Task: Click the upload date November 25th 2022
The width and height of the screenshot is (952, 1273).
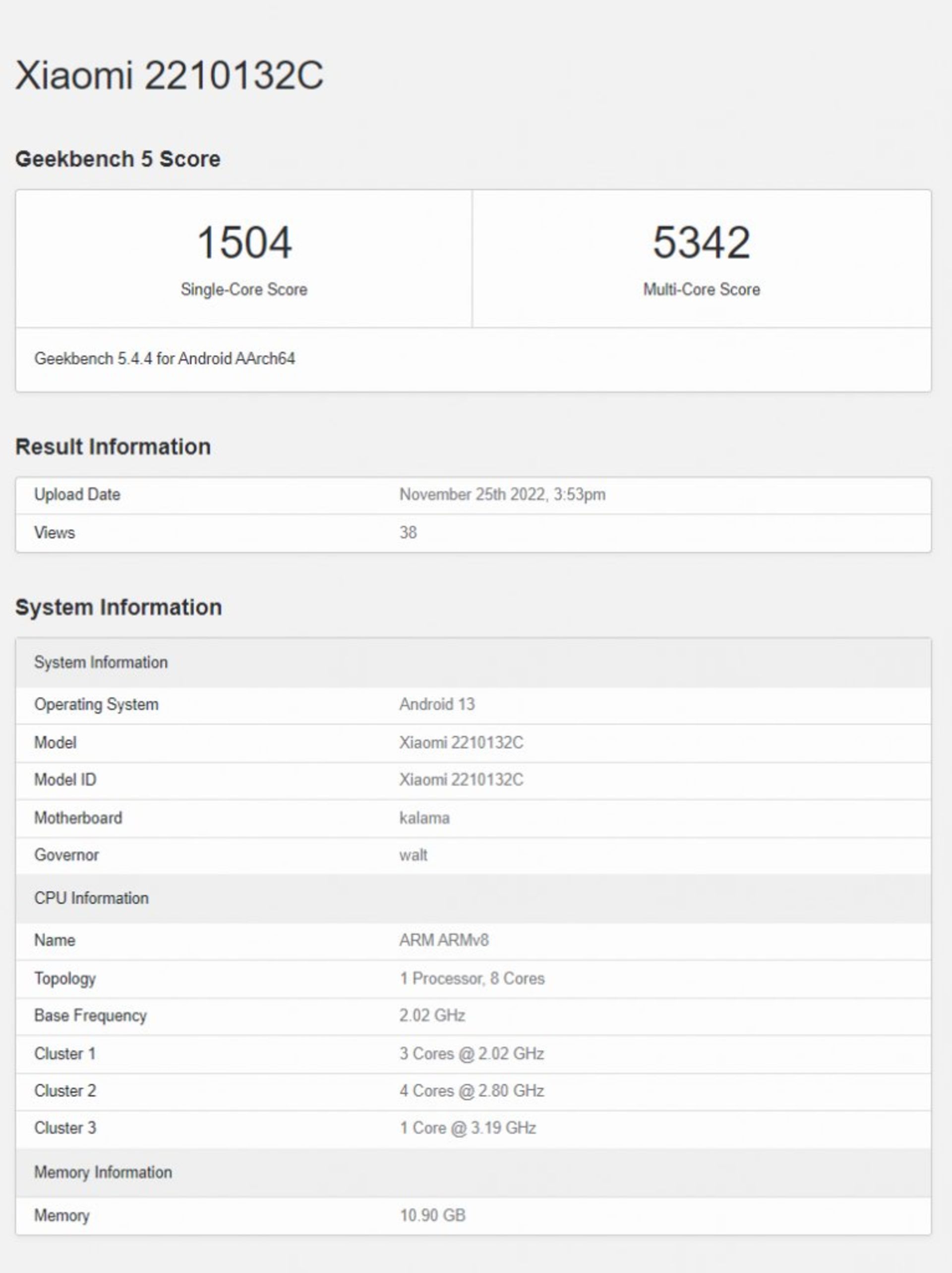Action: (x=502, y=494)
